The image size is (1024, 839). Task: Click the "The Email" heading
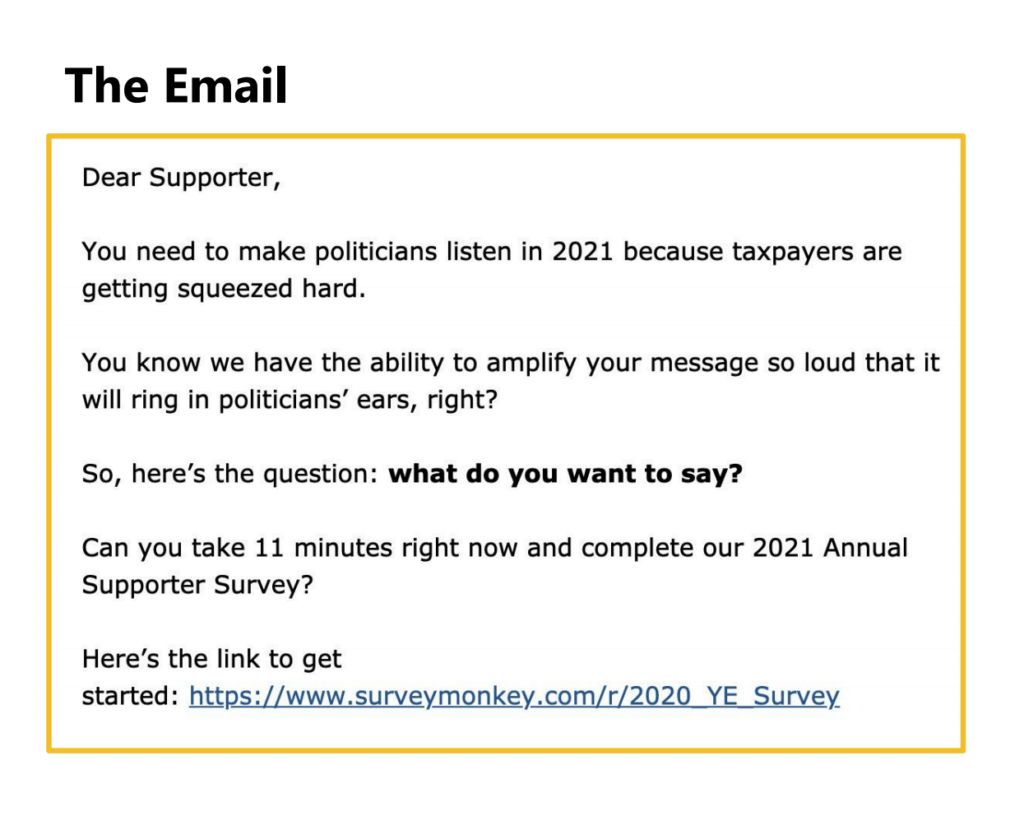point(176,85)
